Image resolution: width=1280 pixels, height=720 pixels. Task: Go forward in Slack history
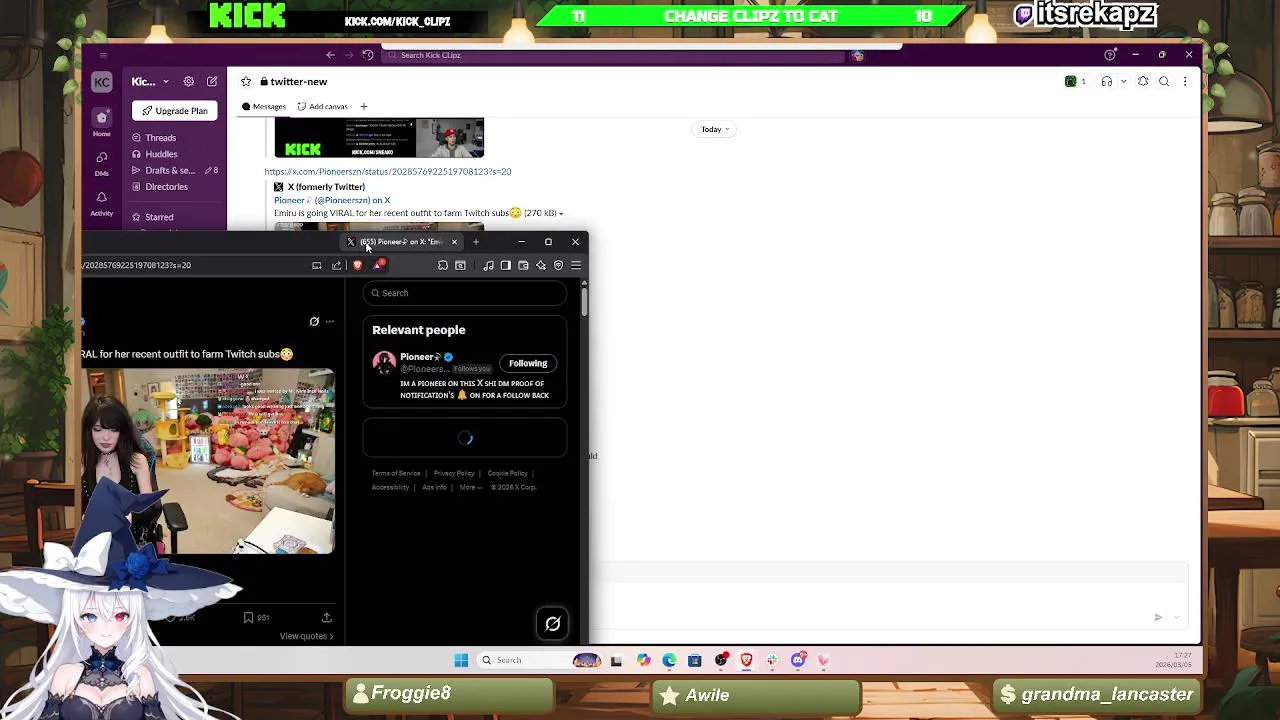[349, 55]
